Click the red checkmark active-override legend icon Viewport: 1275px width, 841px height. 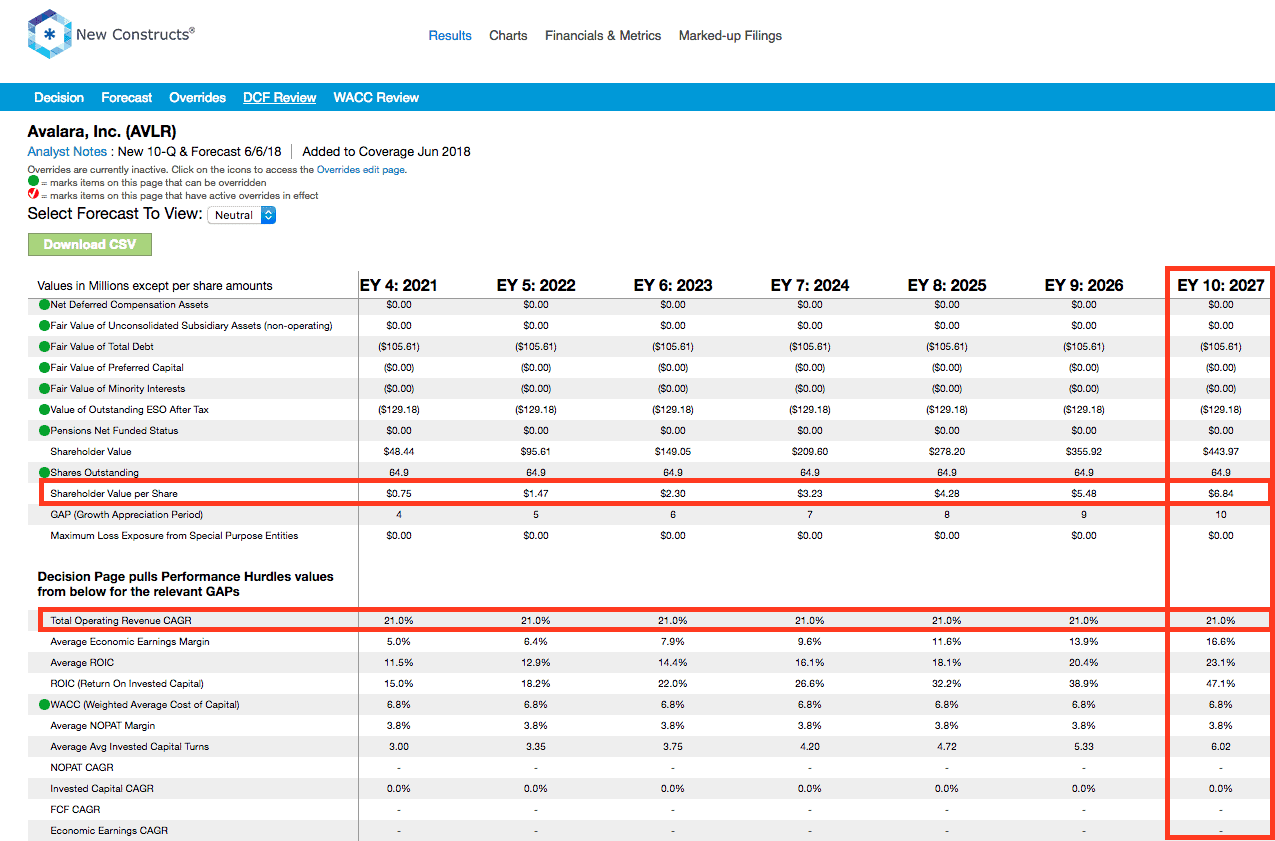click(x=33, y=195)
